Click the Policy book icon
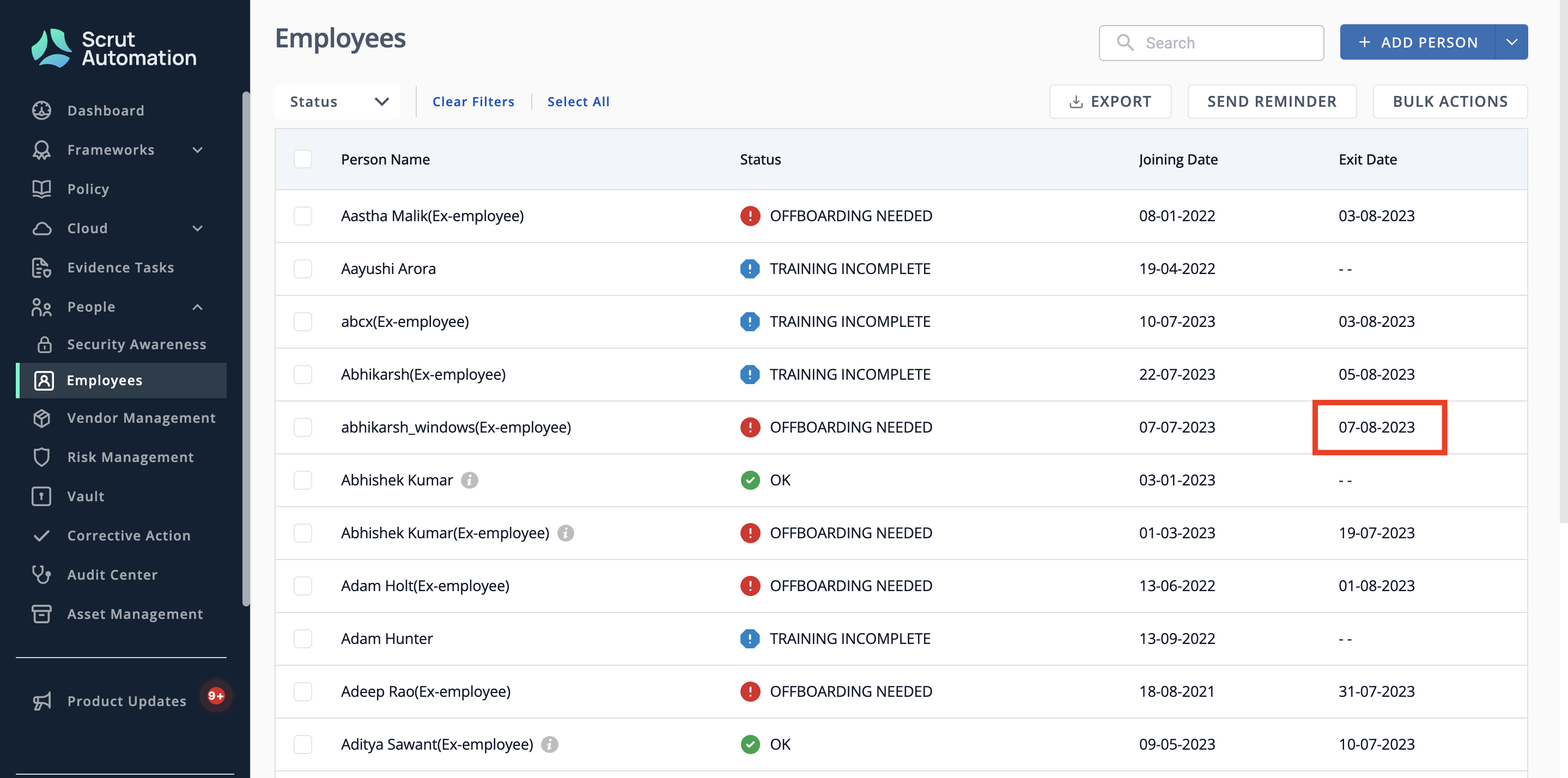Screen dimensions: 1568x778 (x=41, y=189)
